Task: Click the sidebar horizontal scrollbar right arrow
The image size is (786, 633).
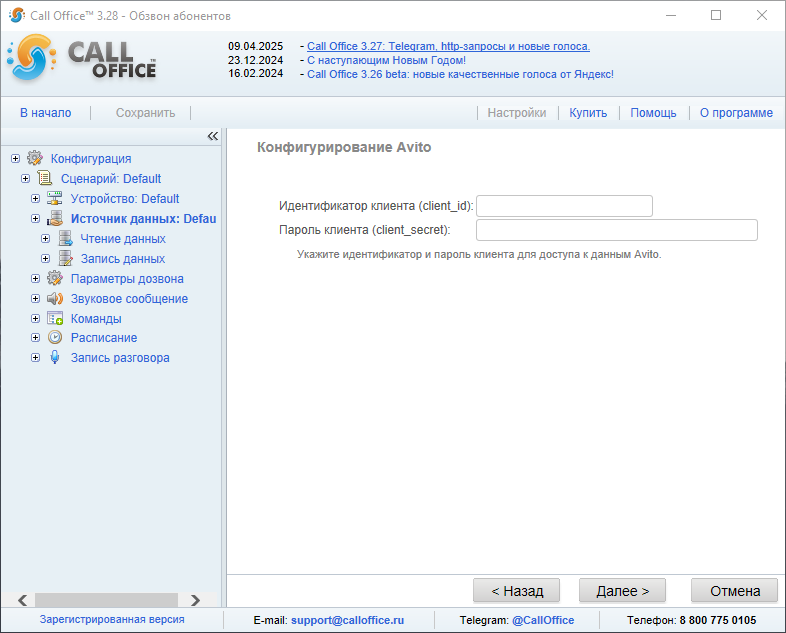Action: (x=195, y=600)
